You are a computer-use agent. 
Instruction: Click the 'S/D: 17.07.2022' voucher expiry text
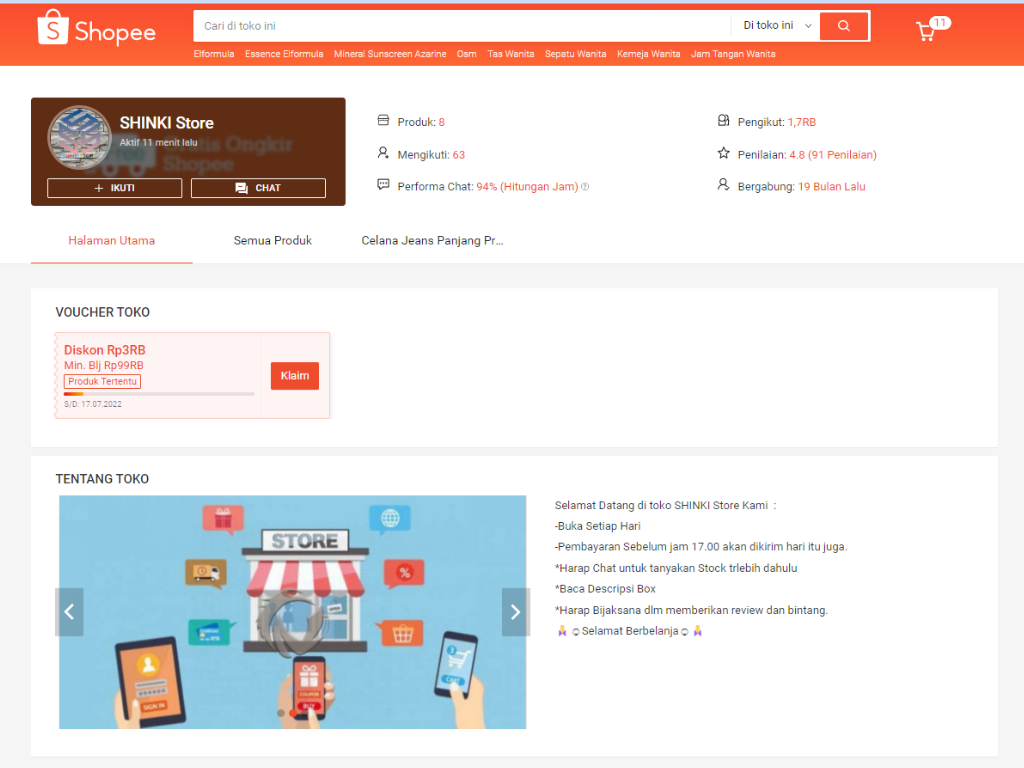(x=93, y=404)
